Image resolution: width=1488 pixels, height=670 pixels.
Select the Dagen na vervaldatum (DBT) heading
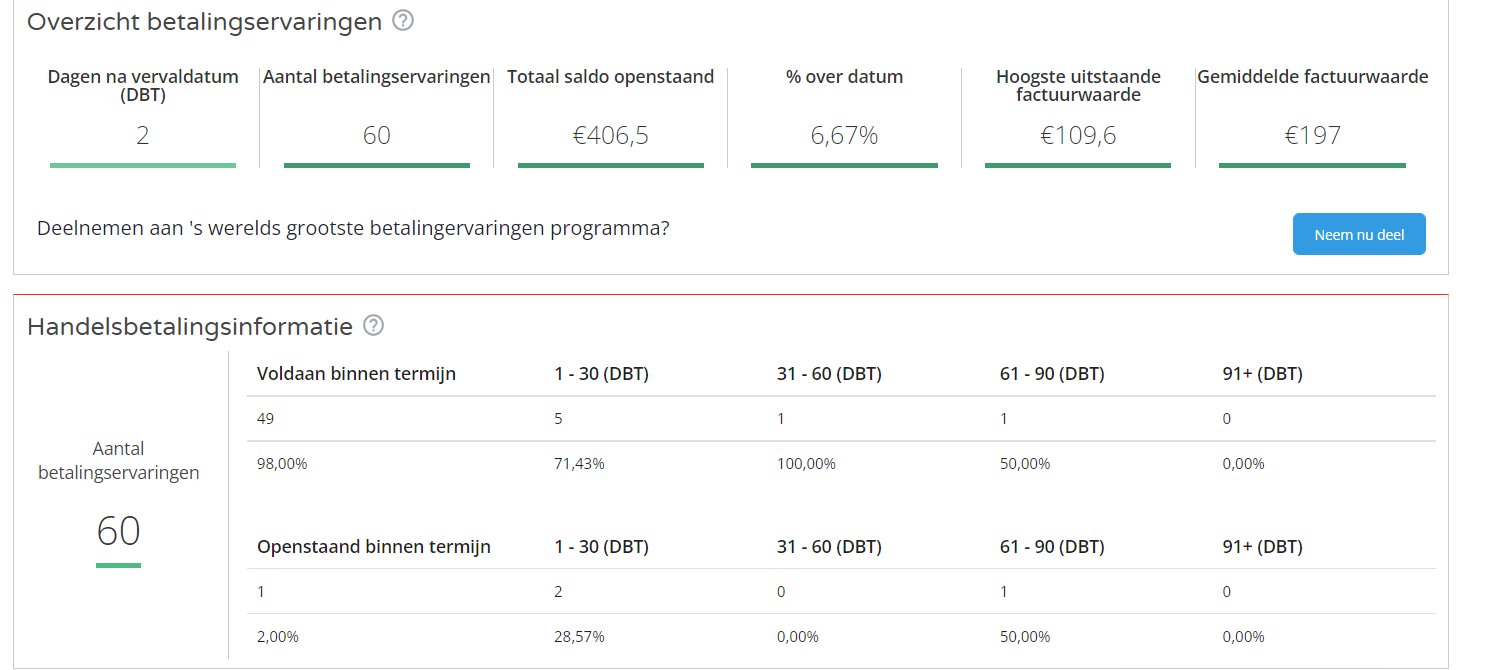[142, 85]
